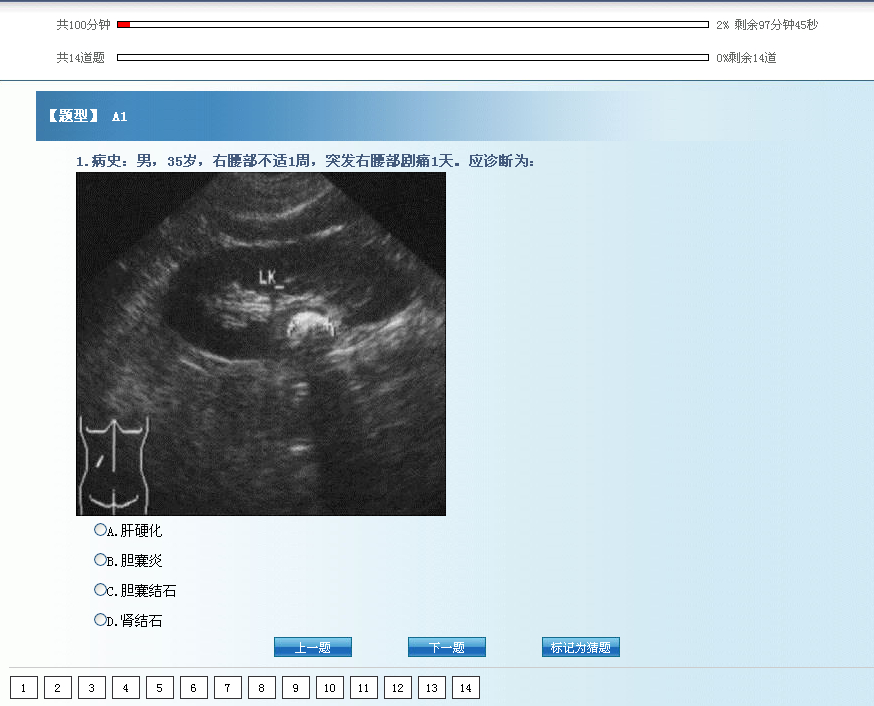Jump to question 7

coord(227,688)
